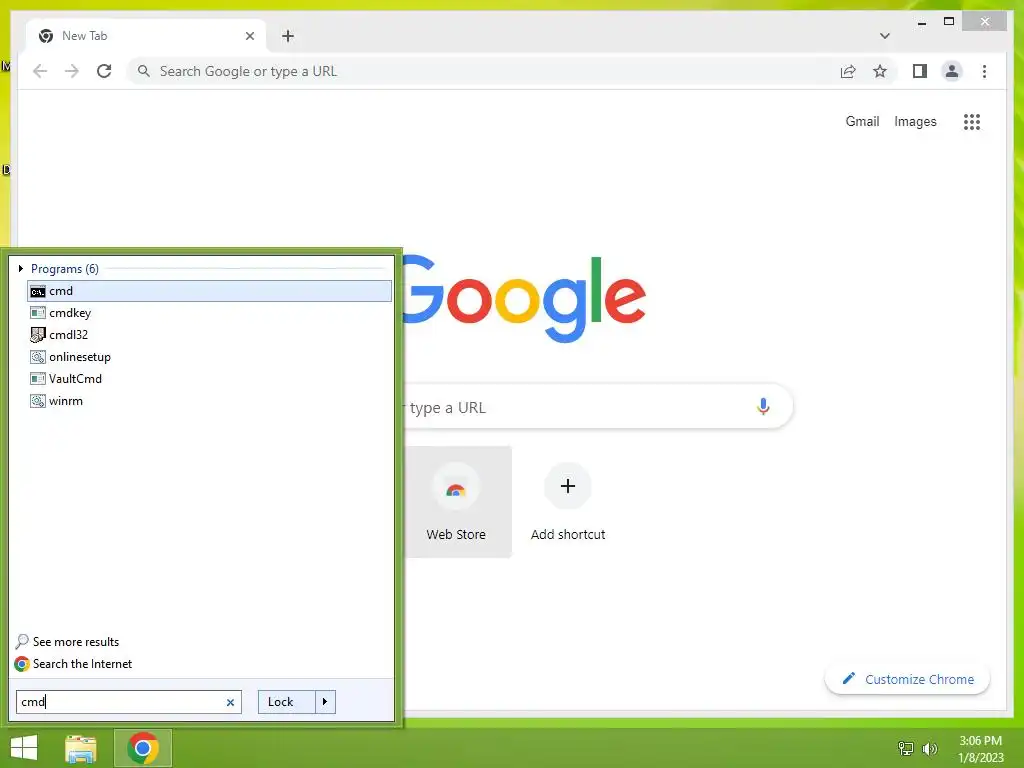Go back in Chrome
Image resolution: width=1024 pixels, height=768 pixels.
click(x=40, y=71)
